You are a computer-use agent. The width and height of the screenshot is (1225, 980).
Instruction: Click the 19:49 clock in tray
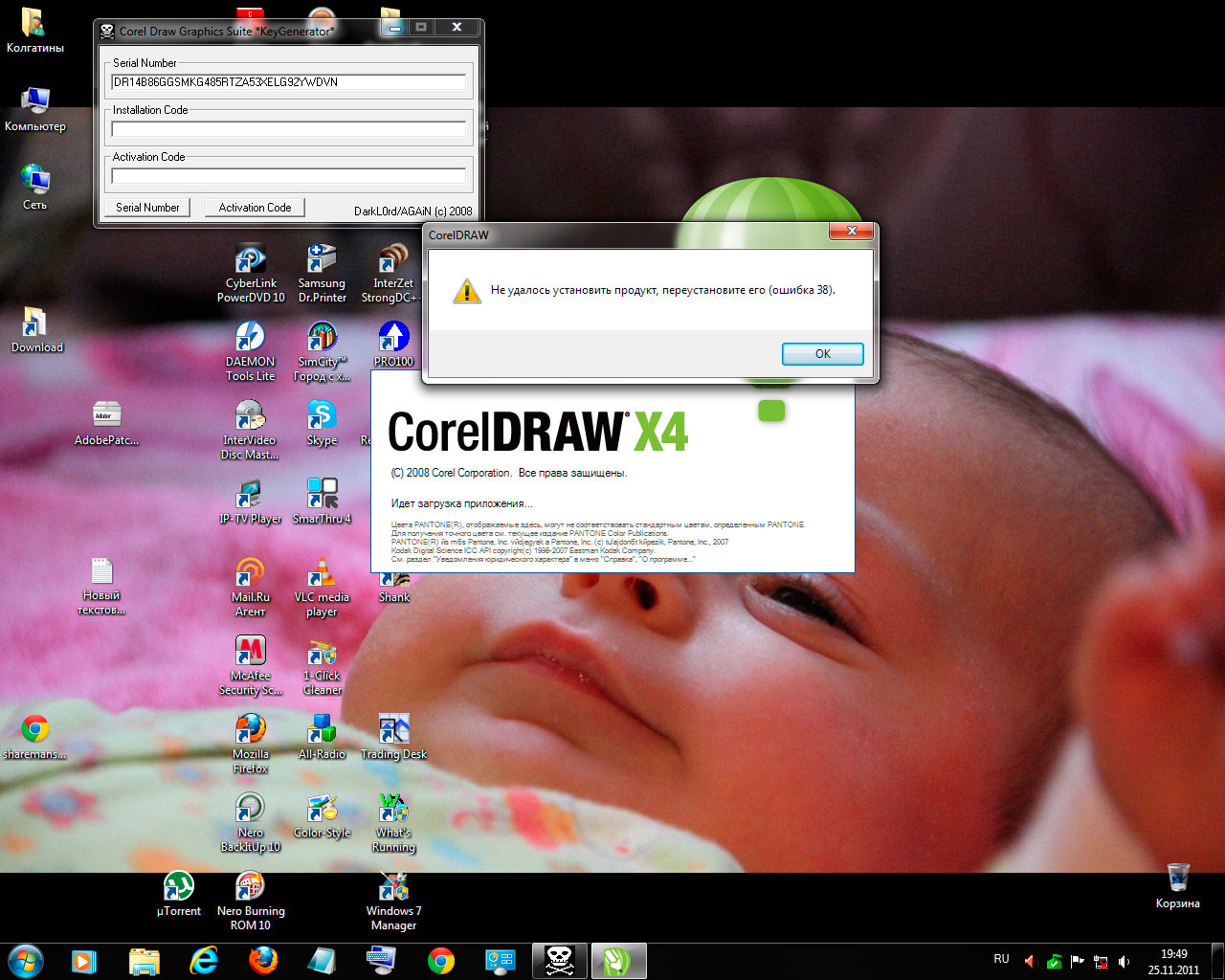pos(1174,954)
